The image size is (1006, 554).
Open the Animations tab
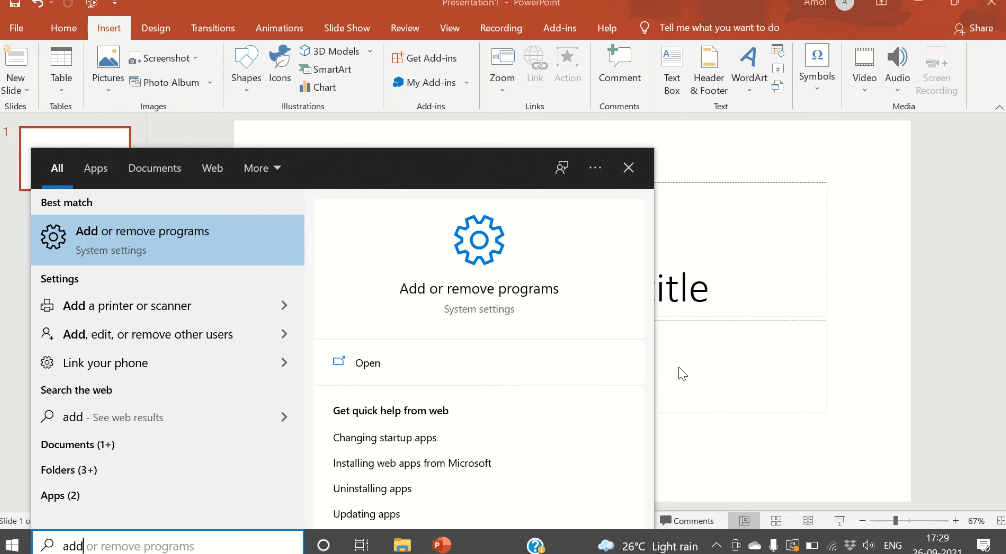[x=279, y=28]
